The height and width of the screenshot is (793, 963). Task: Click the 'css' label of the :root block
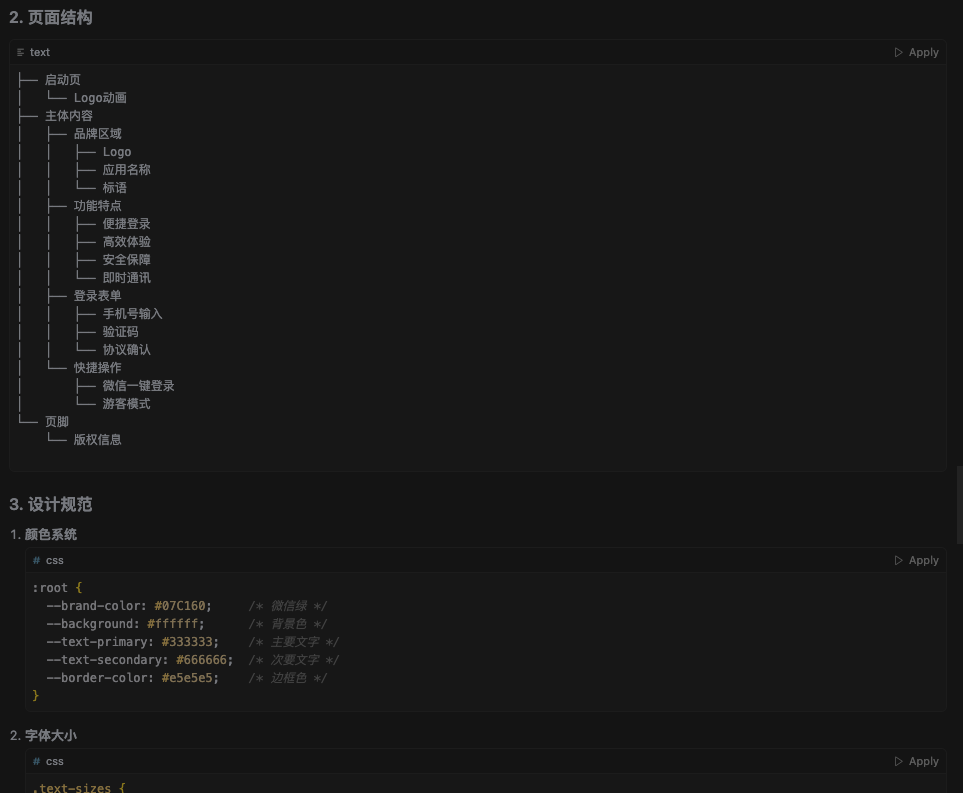coord(55,560)
